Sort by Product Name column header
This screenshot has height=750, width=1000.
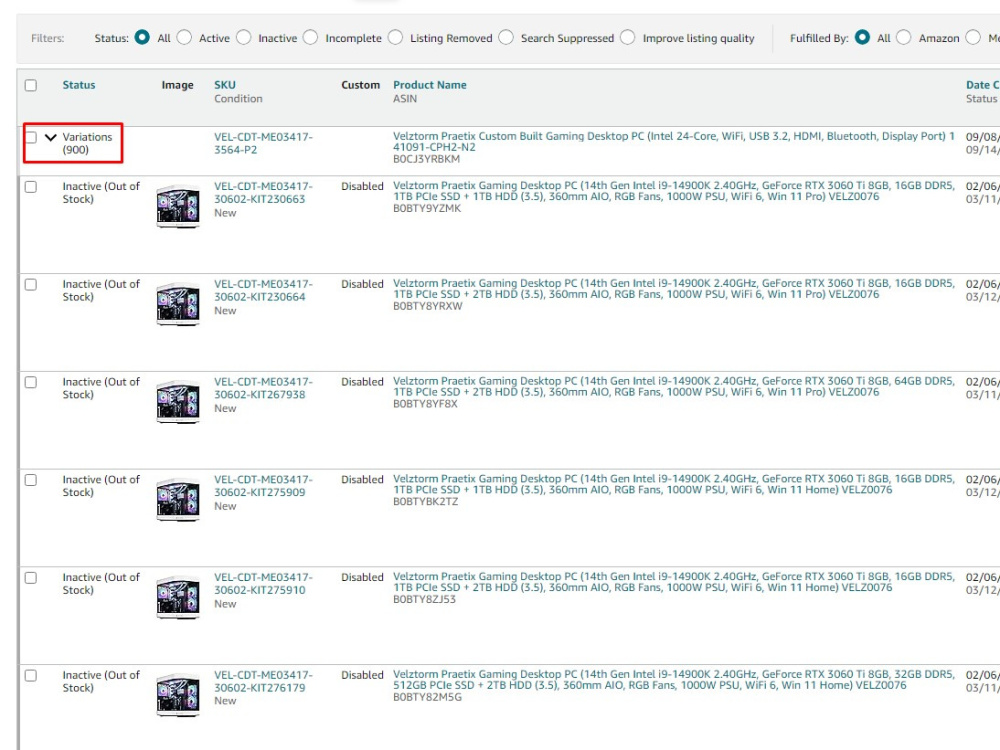tap(429, 85)
